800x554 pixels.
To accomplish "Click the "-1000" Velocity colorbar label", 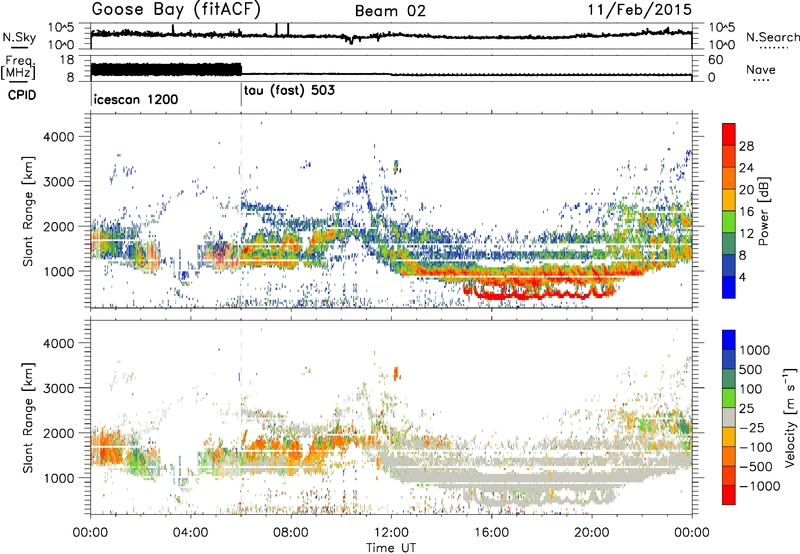I will tap(760, 486).
